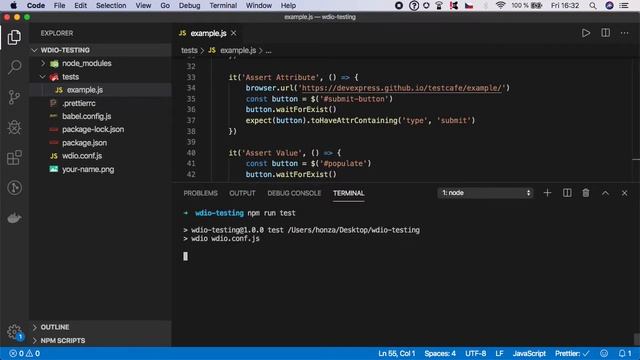This screenshot has width=640, height=360.
Task: Open the Selection menu
Action: point(111,5)
